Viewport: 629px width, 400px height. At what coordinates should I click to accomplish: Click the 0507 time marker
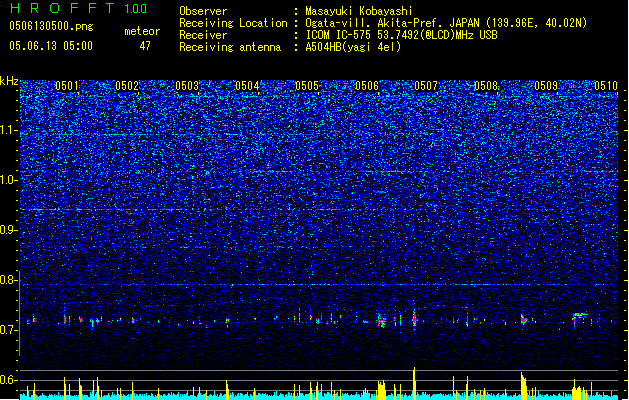426,86
